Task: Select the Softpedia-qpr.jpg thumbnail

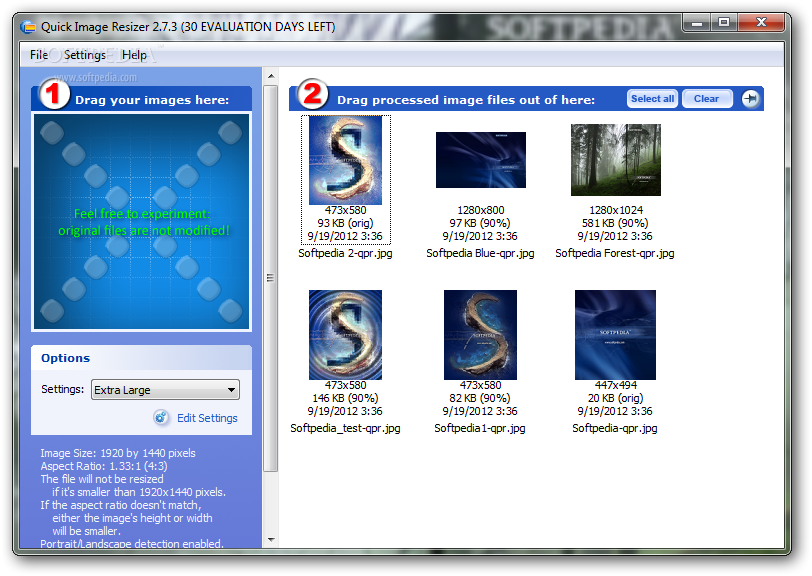Action: tap(615, 335)
